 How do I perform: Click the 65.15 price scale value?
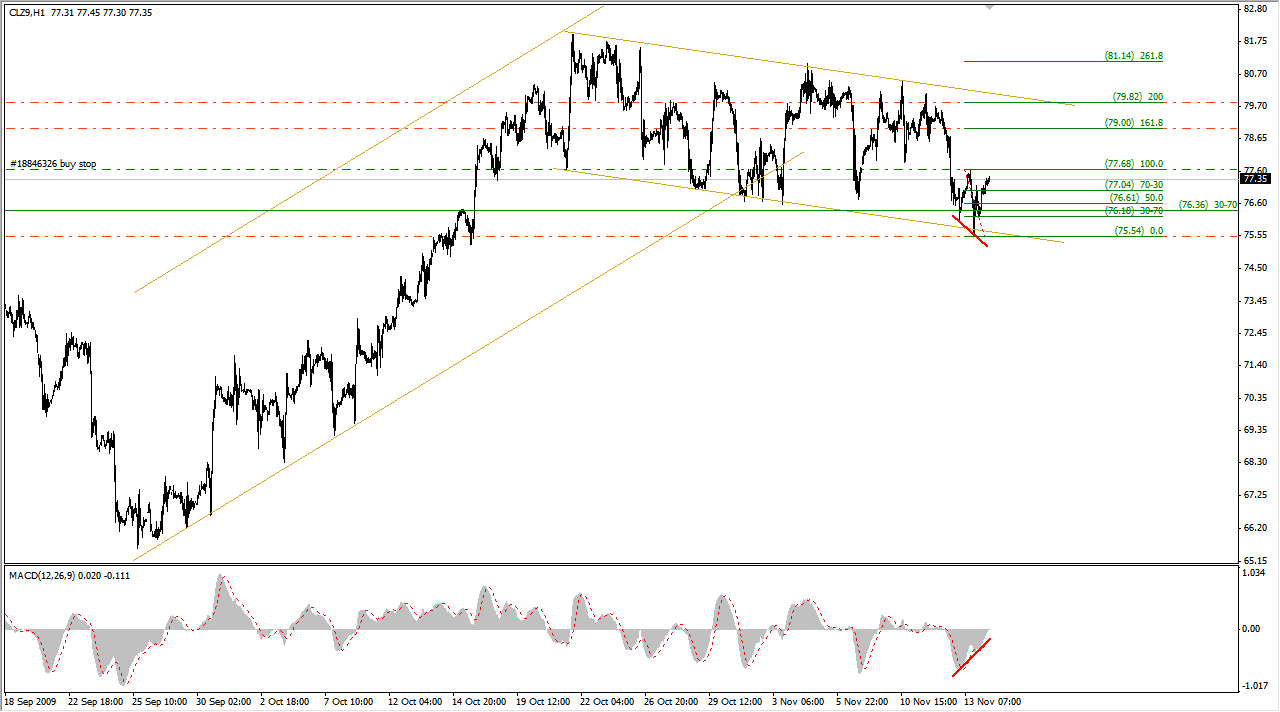point(1254,560)
